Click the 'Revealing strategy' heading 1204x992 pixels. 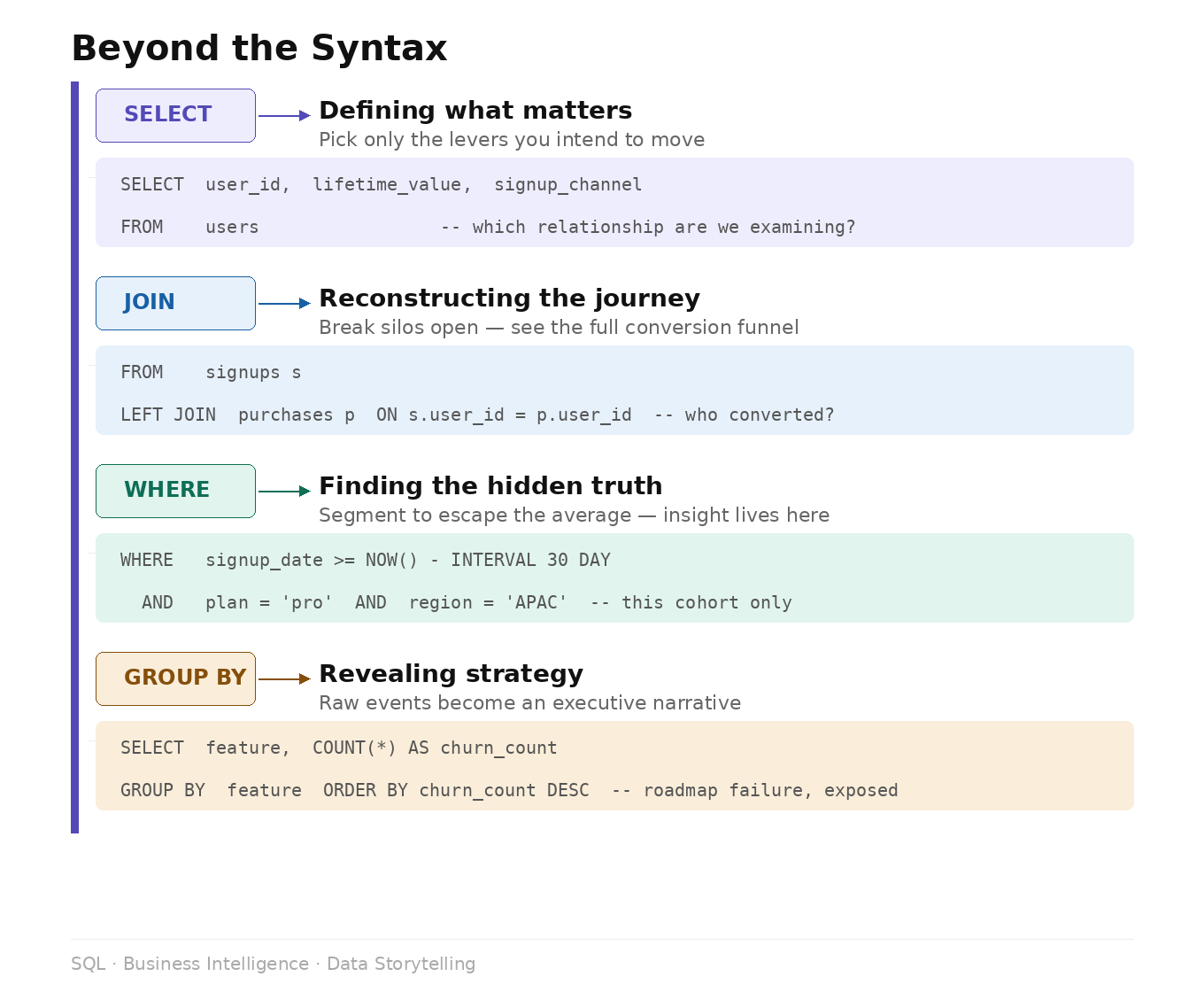point(451,674)
